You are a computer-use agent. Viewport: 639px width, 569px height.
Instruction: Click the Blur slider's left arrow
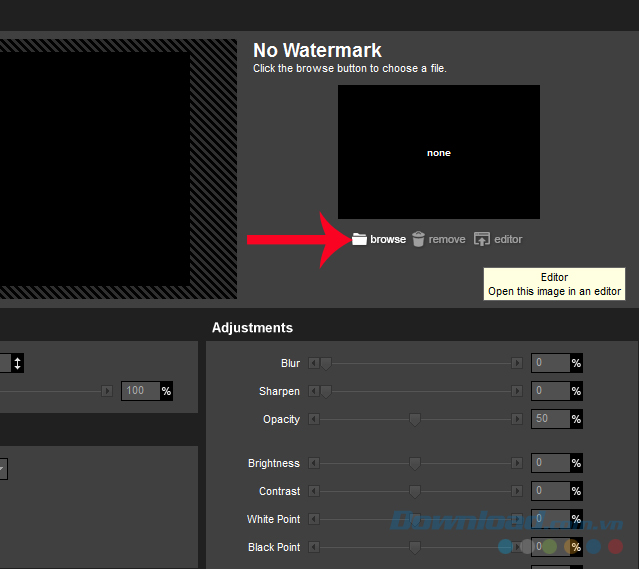(x=314, y=363)
